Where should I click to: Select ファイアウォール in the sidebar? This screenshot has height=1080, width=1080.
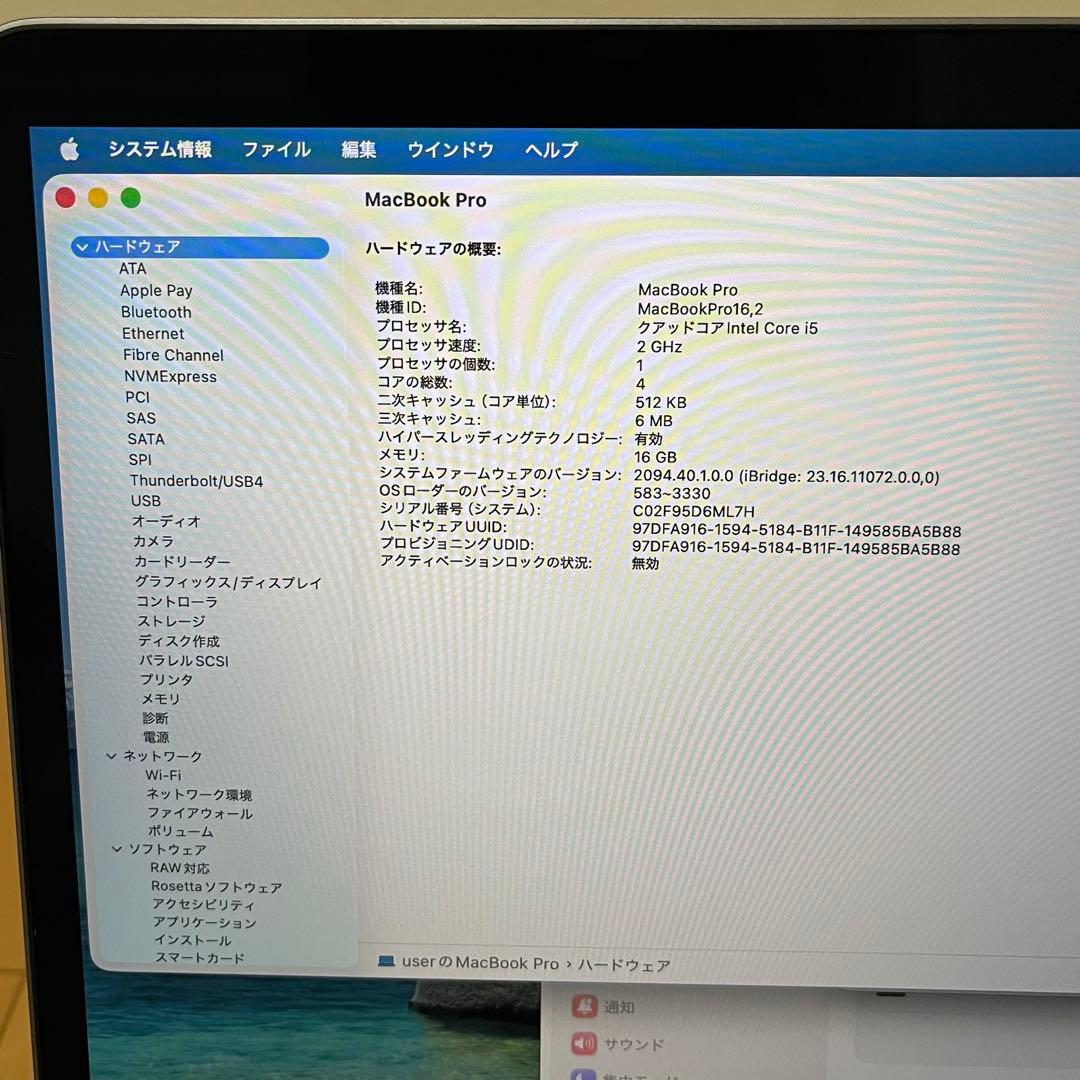(200, 813)
